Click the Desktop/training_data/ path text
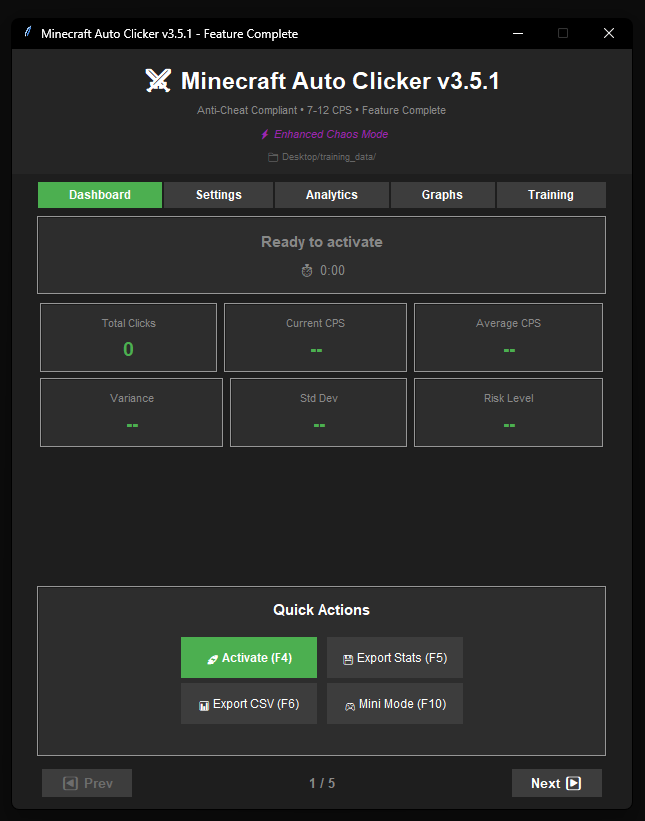Image resolution: width=645 pixels, height=821 pixels. coord(329,157)
